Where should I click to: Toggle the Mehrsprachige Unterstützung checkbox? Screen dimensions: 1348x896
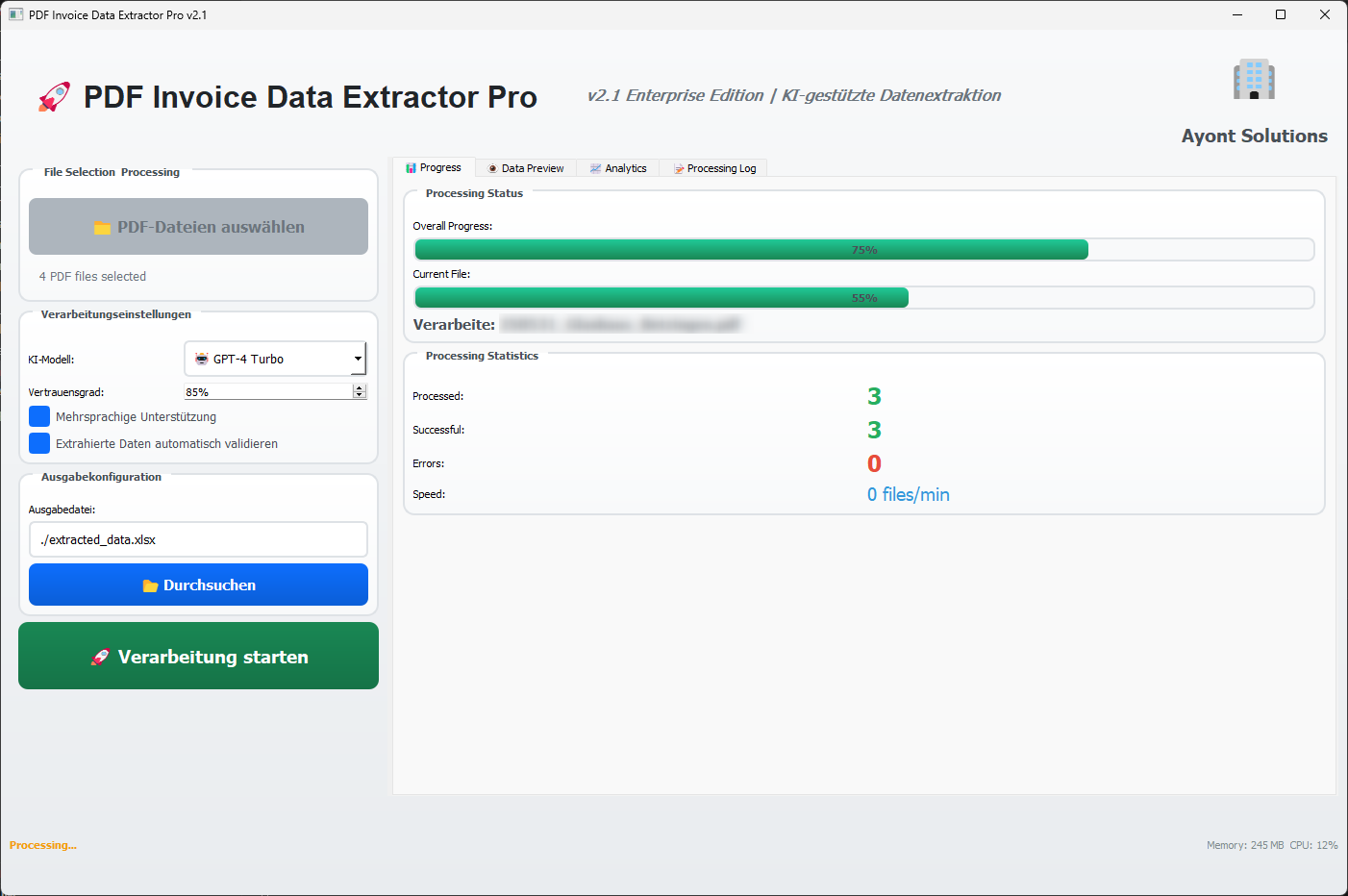click(39, 416)
